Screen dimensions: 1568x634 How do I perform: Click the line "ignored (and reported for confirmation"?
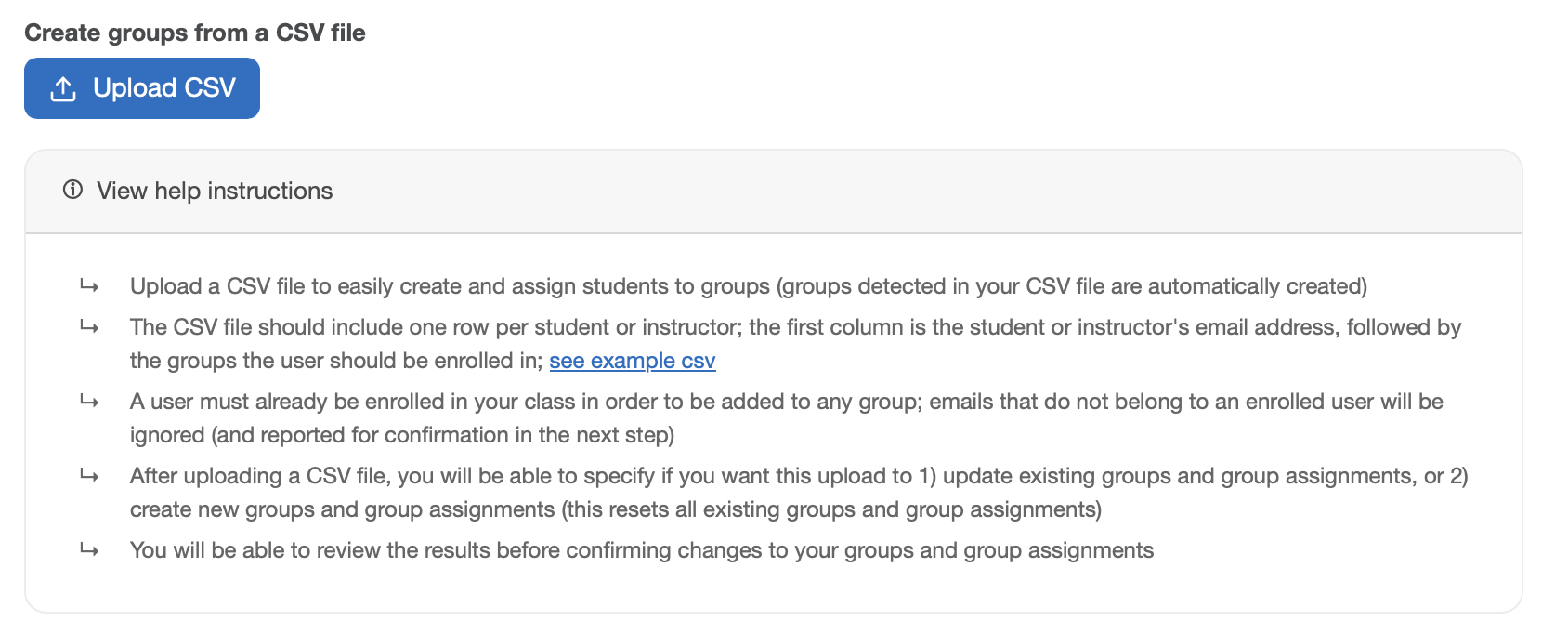pyautogui.click(x=402, y=435)
